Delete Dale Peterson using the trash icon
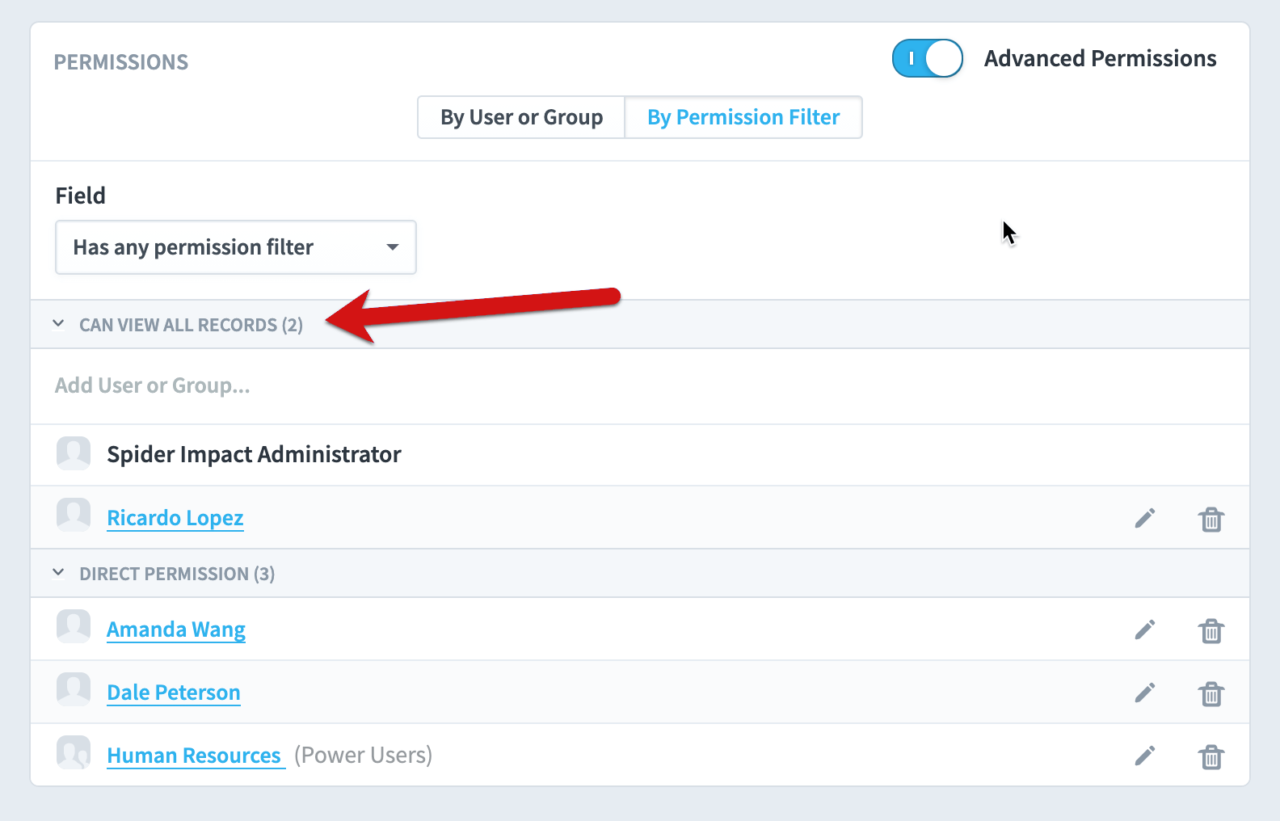Viewport: 1280px width, 821px height. click(x=1211, y=692)
